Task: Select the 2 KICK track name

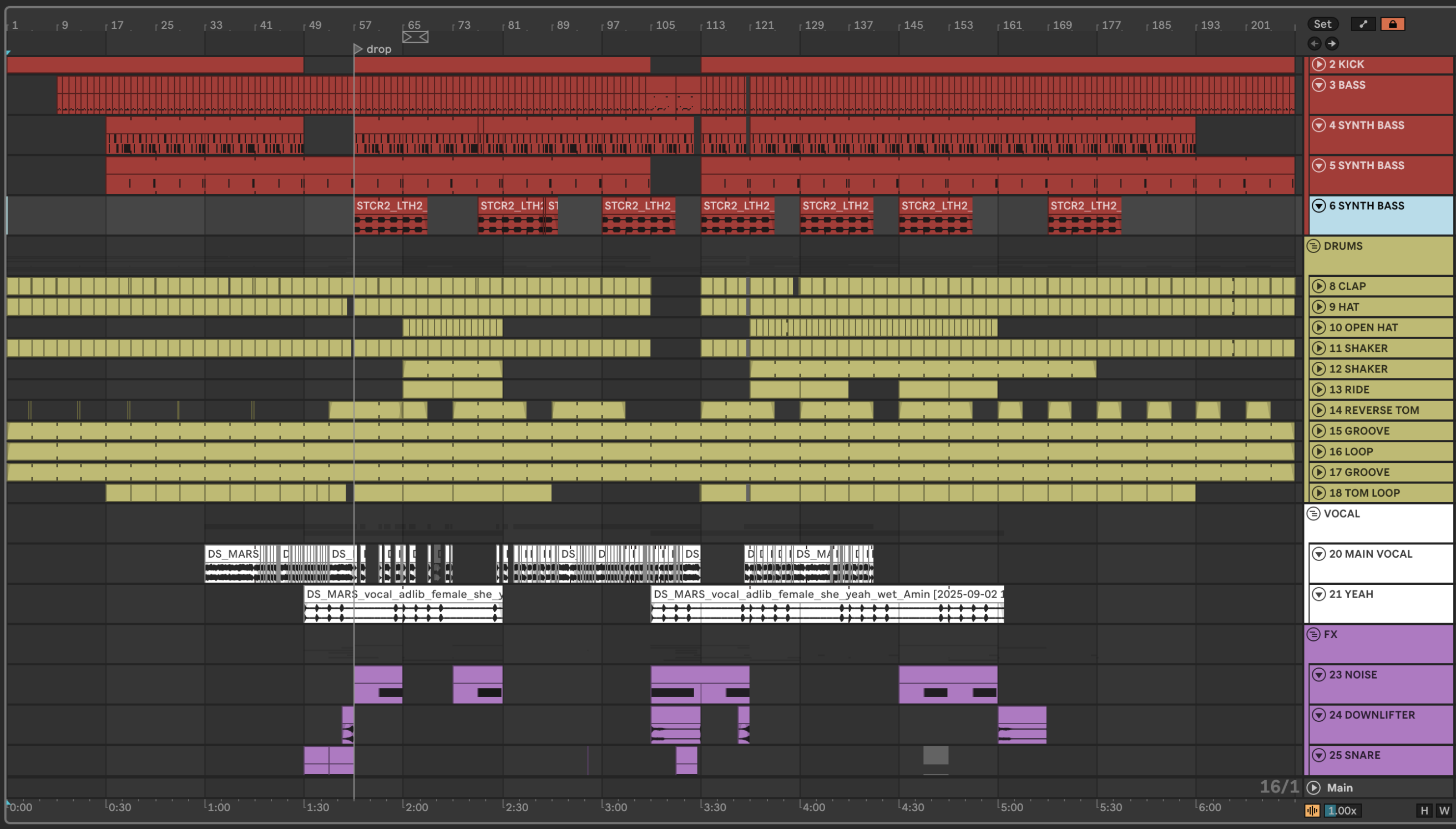Action: [x=1346, y=64]
